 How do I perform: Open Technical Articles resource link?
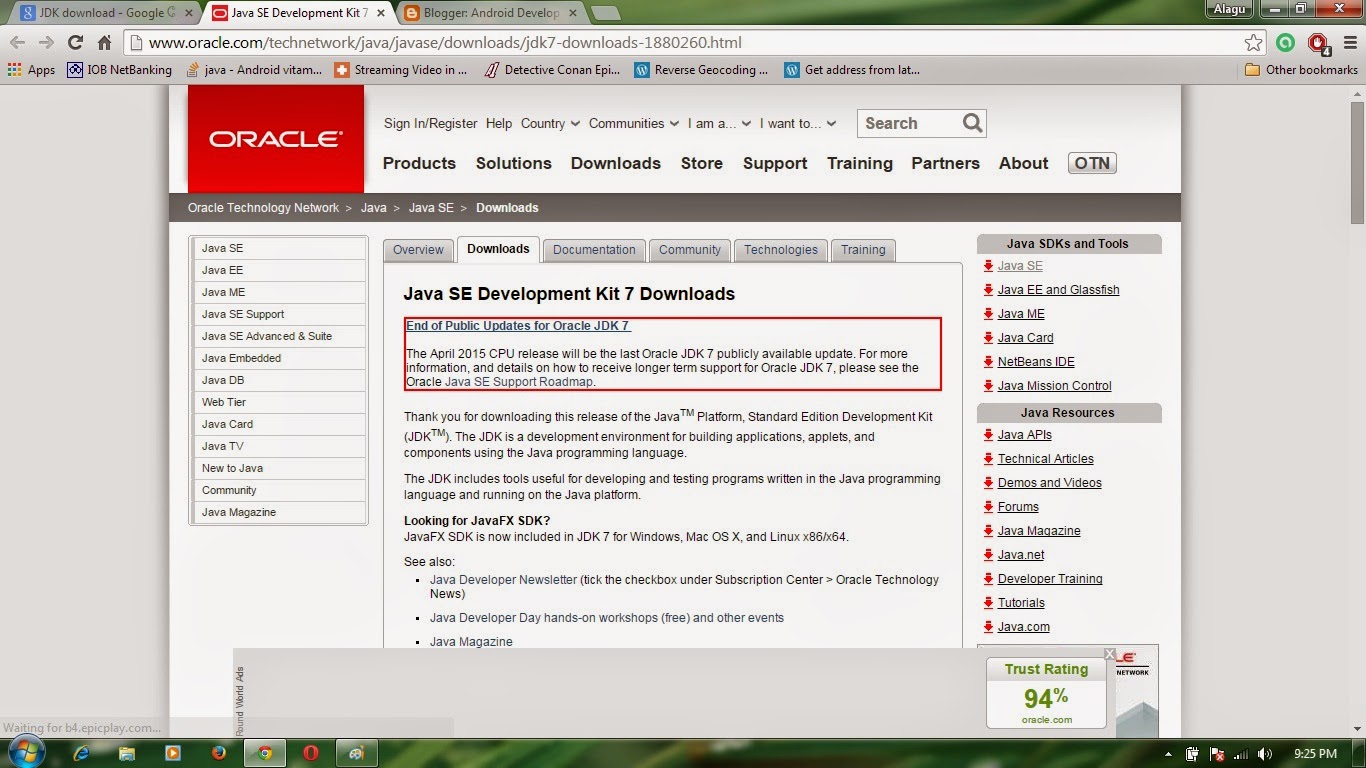click(x=1045, y=459)
